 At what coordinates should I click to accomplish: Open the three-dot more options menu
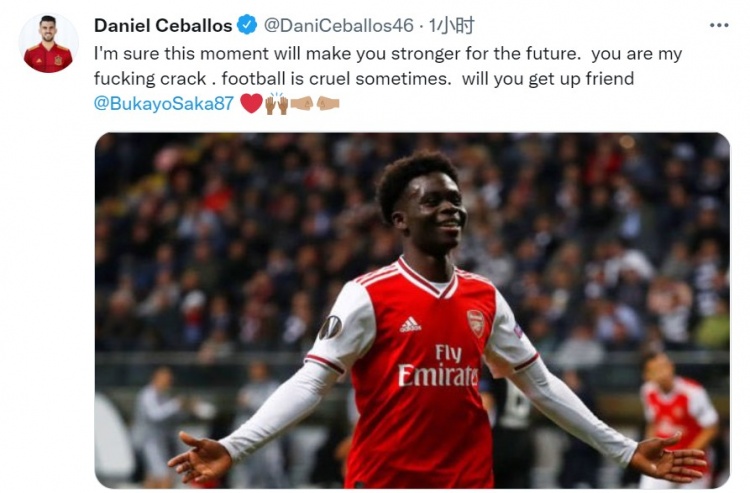[x=719, y=25]
